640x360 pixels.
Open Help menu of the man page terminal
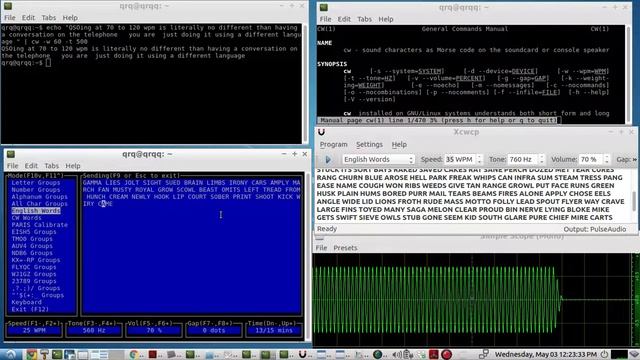(386, 19)
